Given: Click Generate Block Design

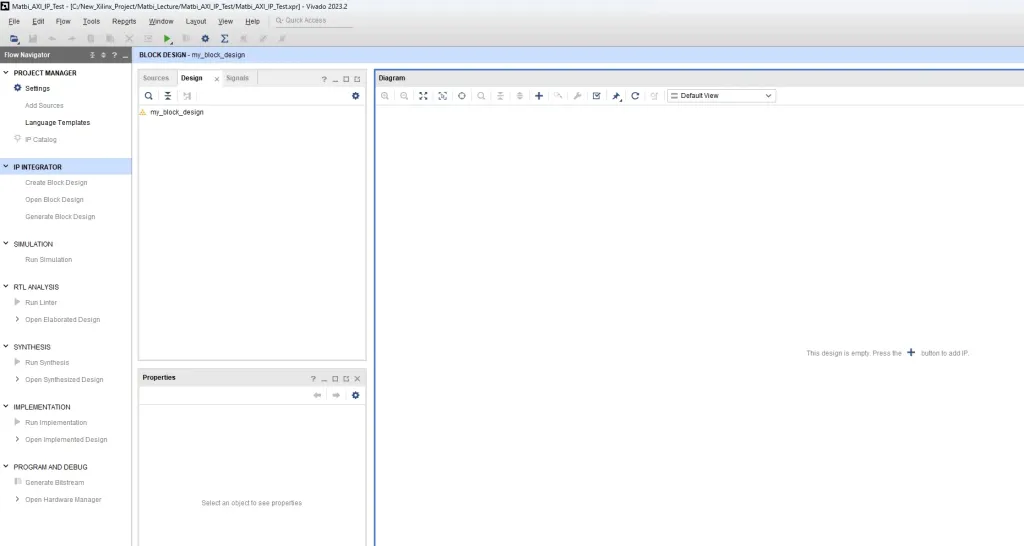Looking at the screenshot, I should tap(60, 216).
